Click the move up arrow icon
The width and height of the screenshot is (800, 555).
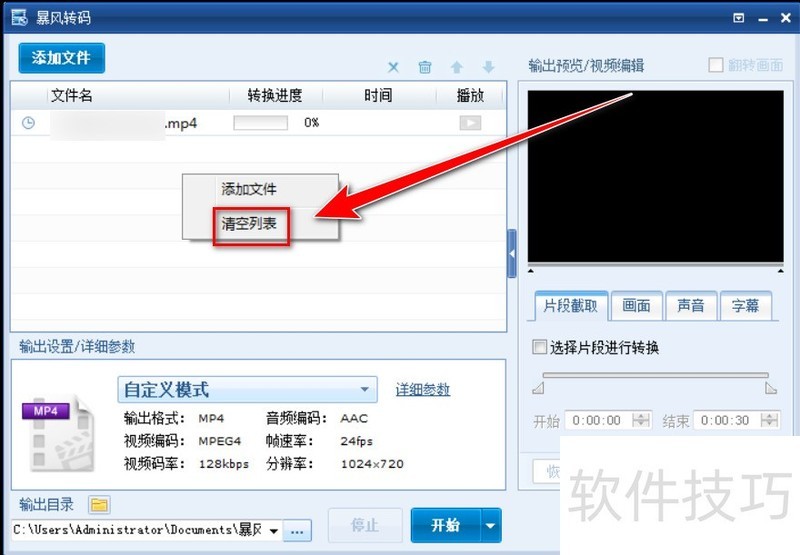point(457,67)
